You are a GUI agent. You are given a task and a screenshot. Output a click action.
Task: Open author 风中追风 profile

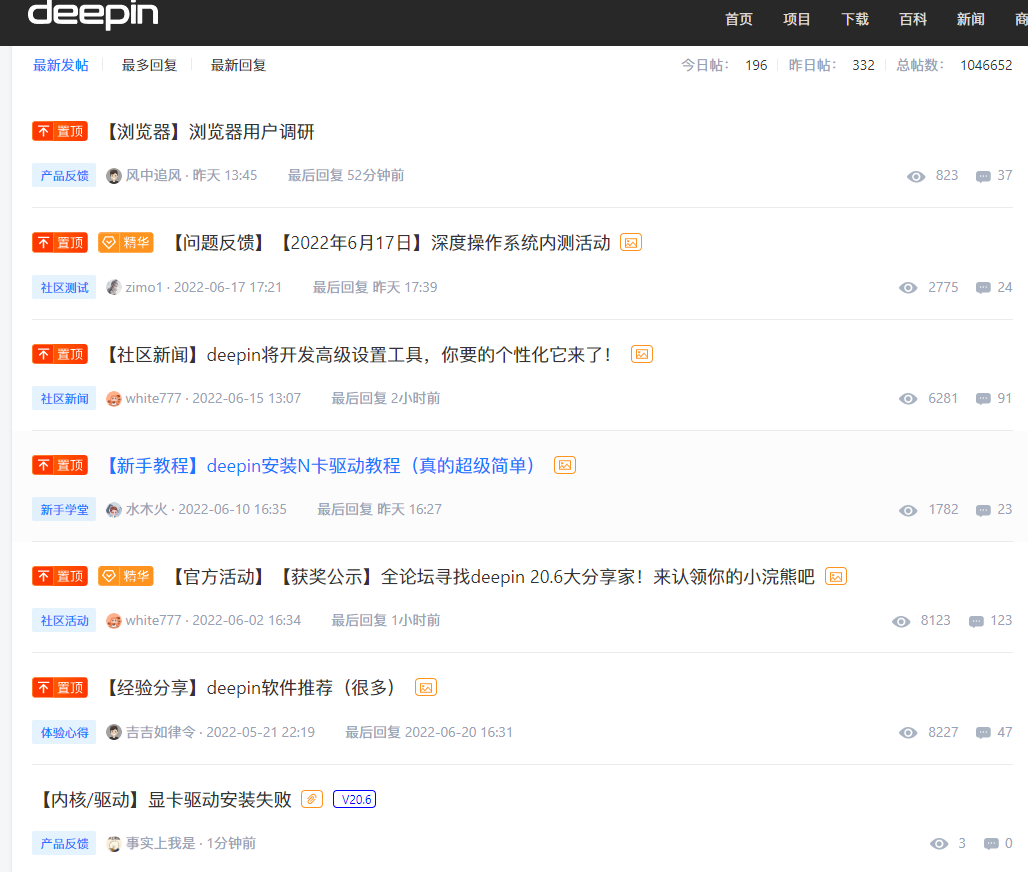tap(153, 175)
